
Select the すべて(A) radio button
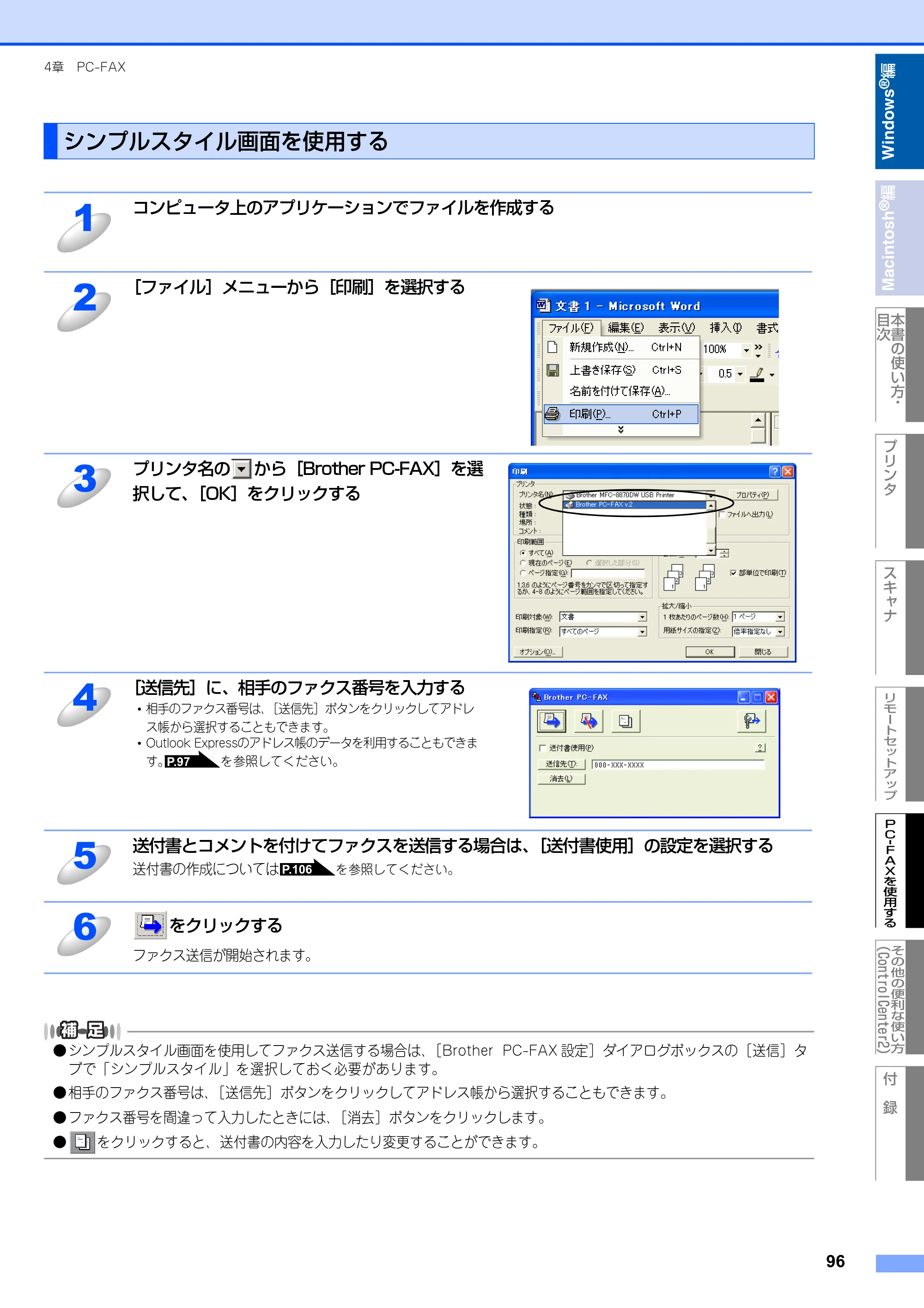[523, 553]
